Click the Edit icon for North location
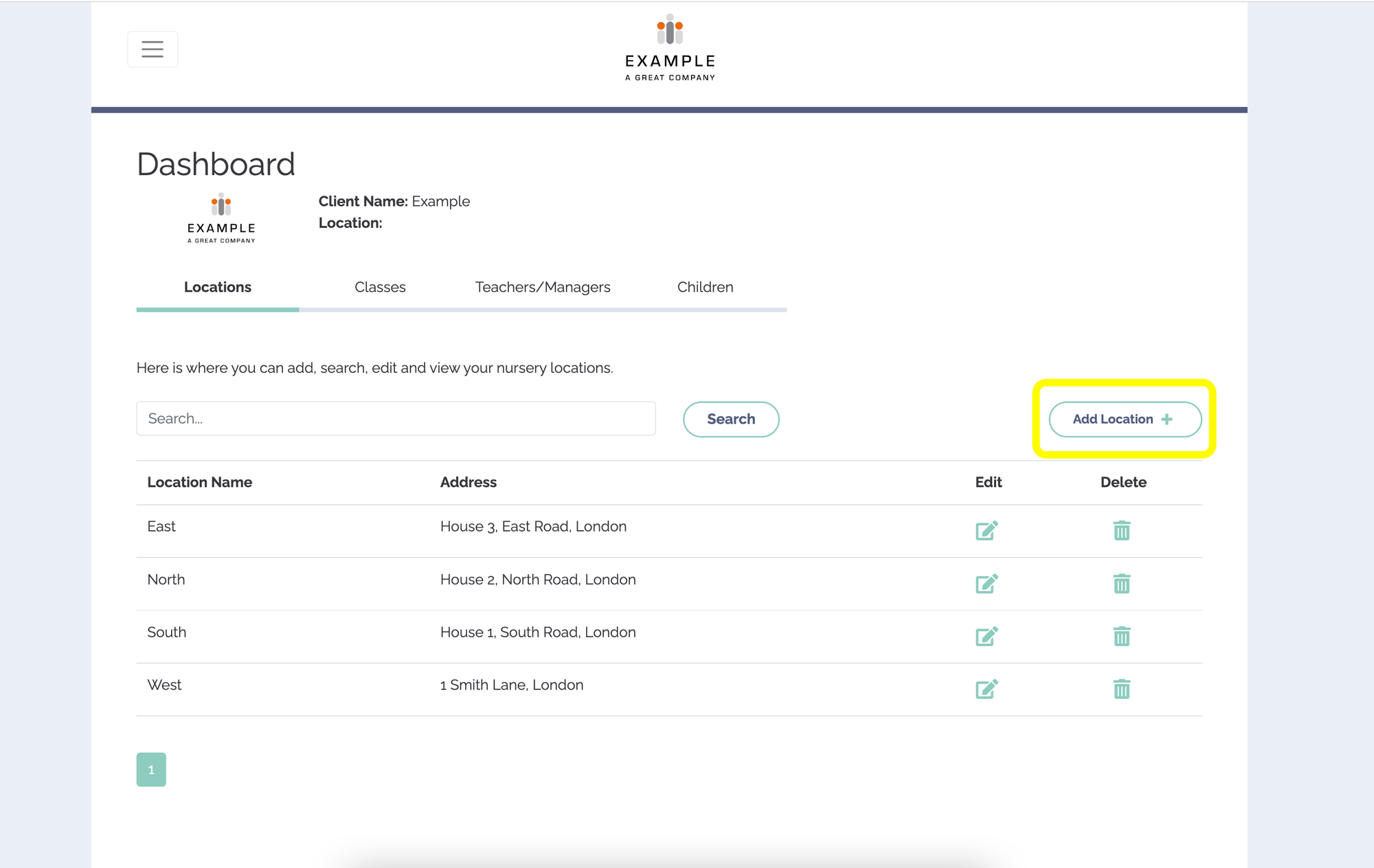Image resolution: width=1374 pixels, height=868 pixels. [987, 582]
